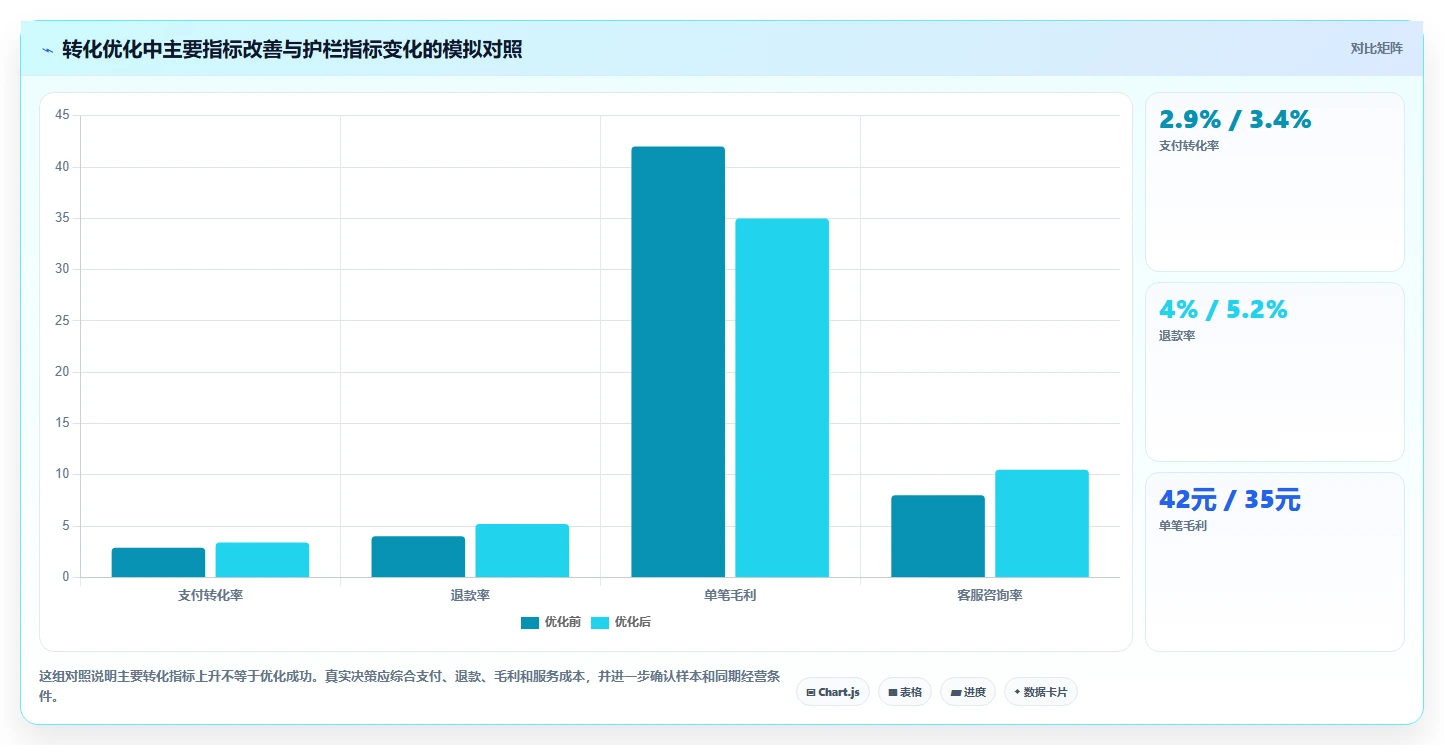Click the 优化前 bar for 支付转化率
1444x745 pixels.
point(158,562)
